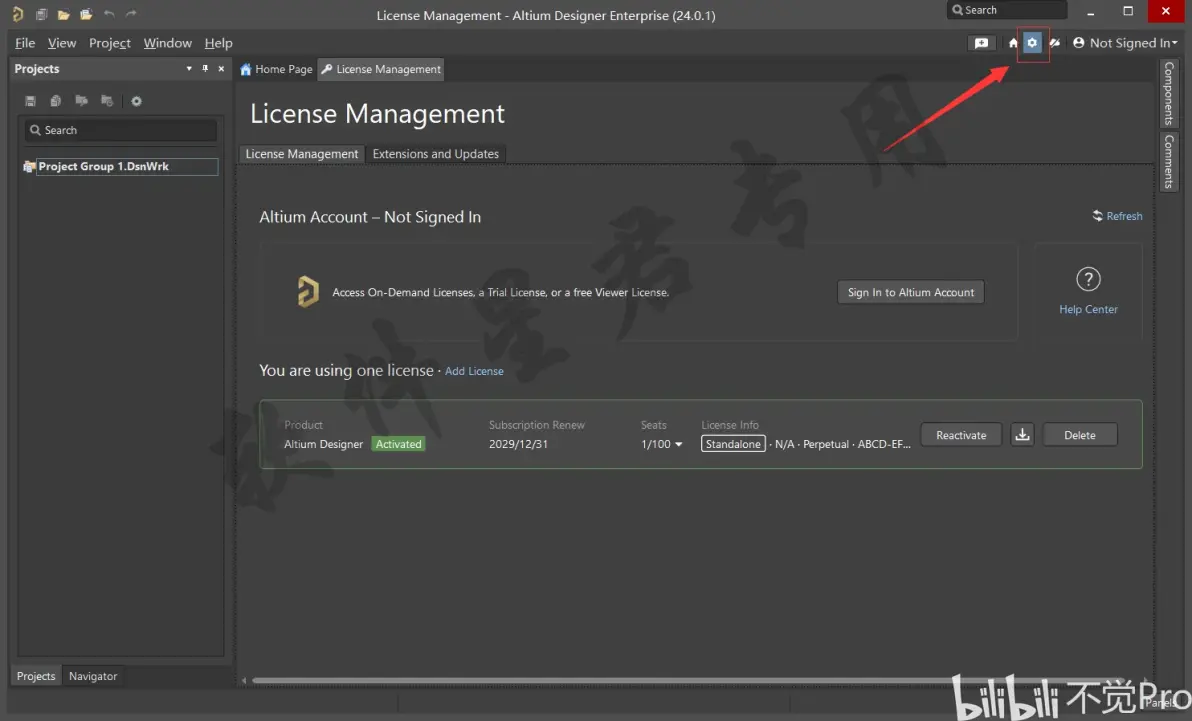Switch to the Home Page document tab
The image size is (1192, 721).
[276, 69]
